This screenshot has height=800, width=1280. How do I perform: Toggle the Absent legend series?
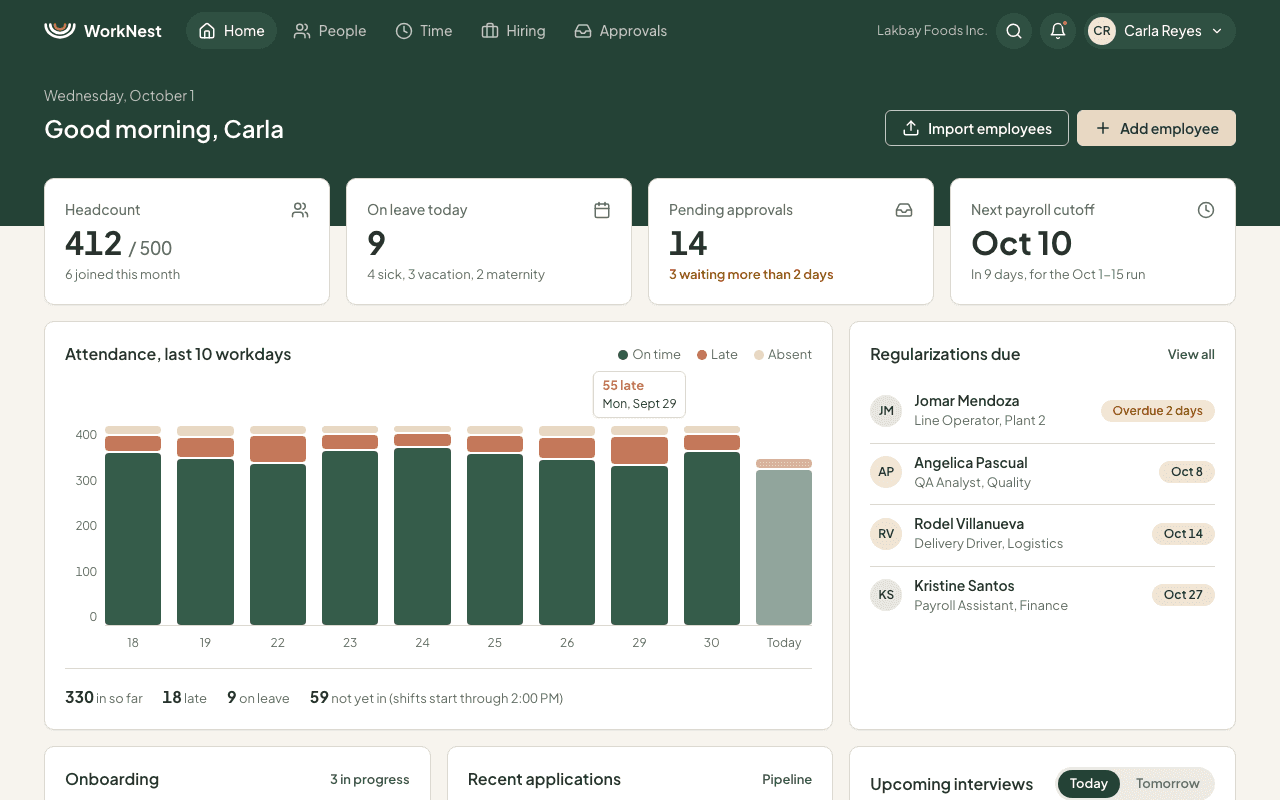pos(783,355)
